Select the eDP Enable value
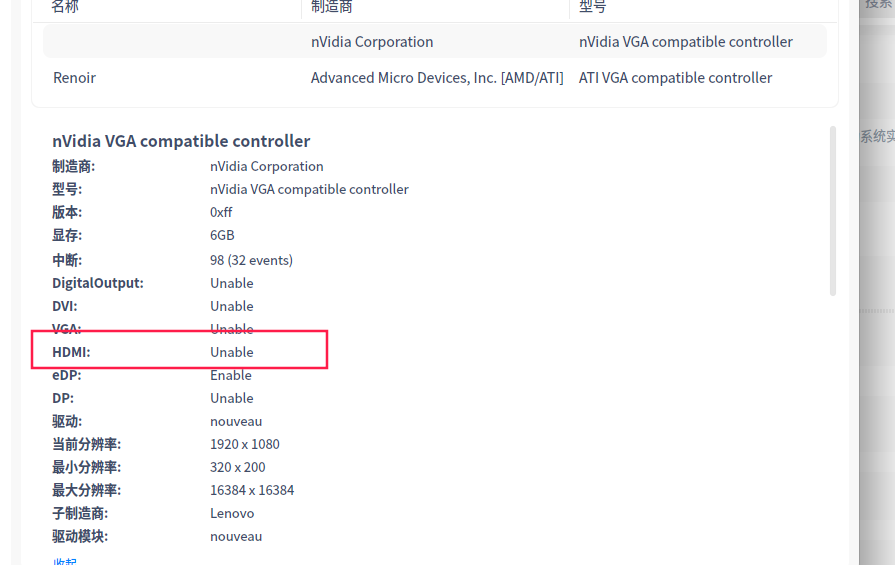 231,375
